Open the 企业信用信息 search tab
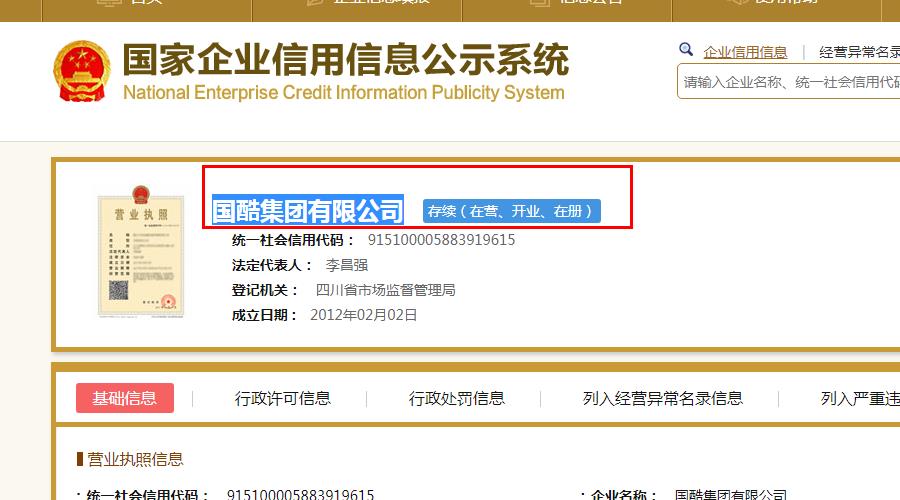 (745, 53)
